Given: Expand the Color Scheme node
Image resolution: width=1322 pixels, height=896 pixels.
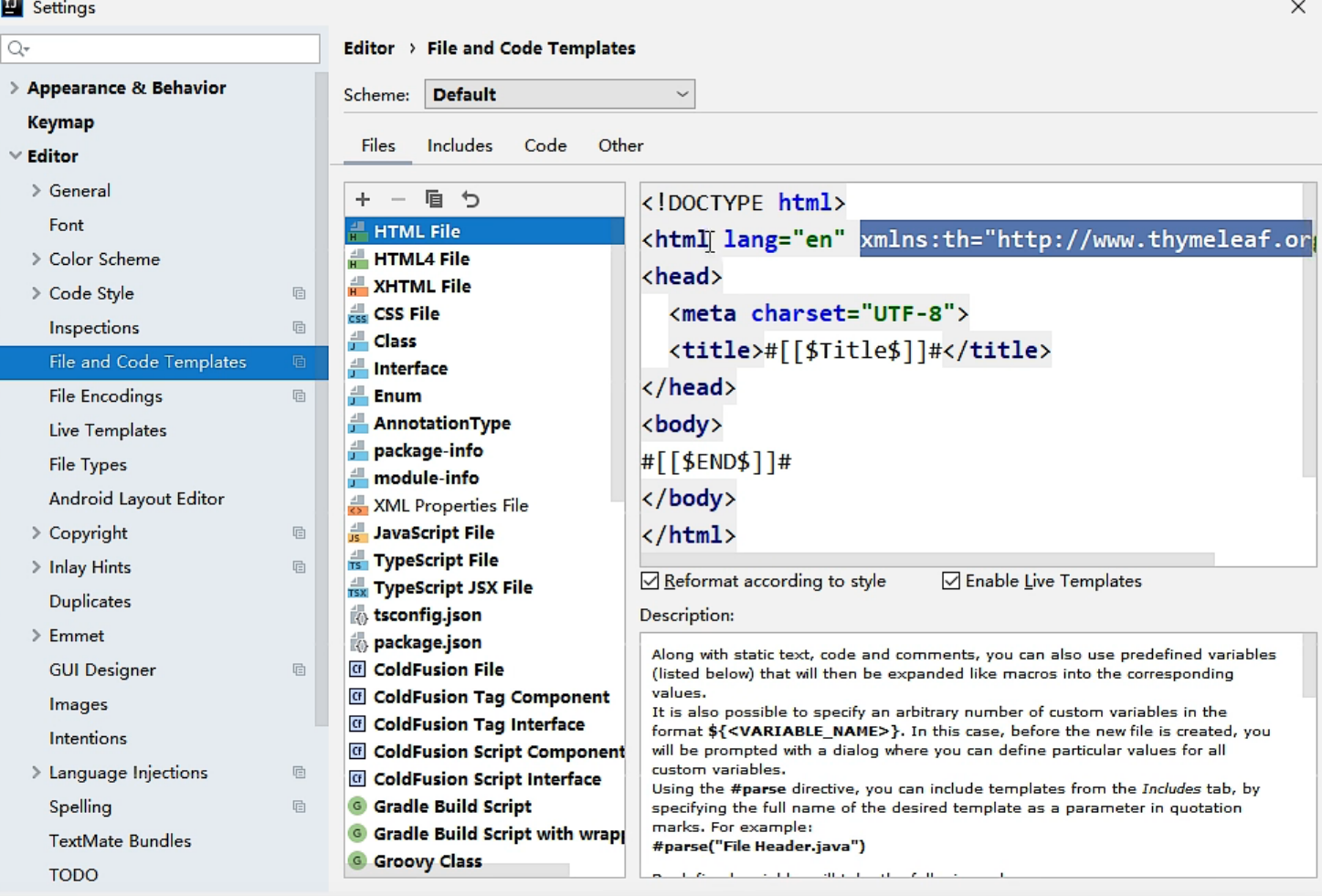Looking at the screenshot, I should click(x=36, y=259).
